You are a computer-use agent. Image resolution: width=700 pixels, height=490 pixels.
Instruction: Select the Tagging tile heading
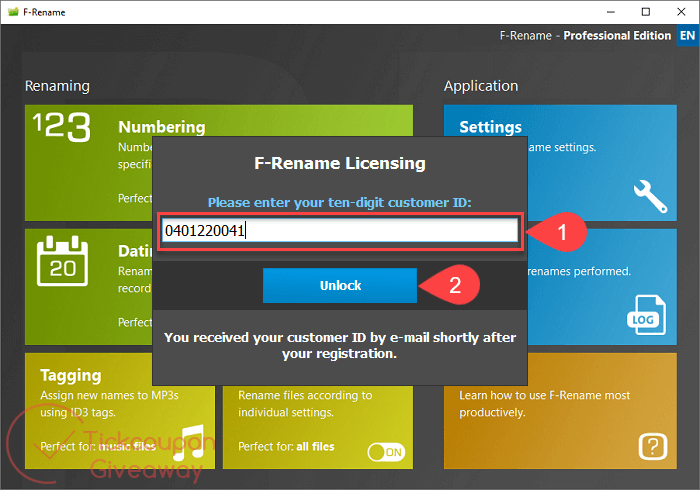tap(71, 376)
